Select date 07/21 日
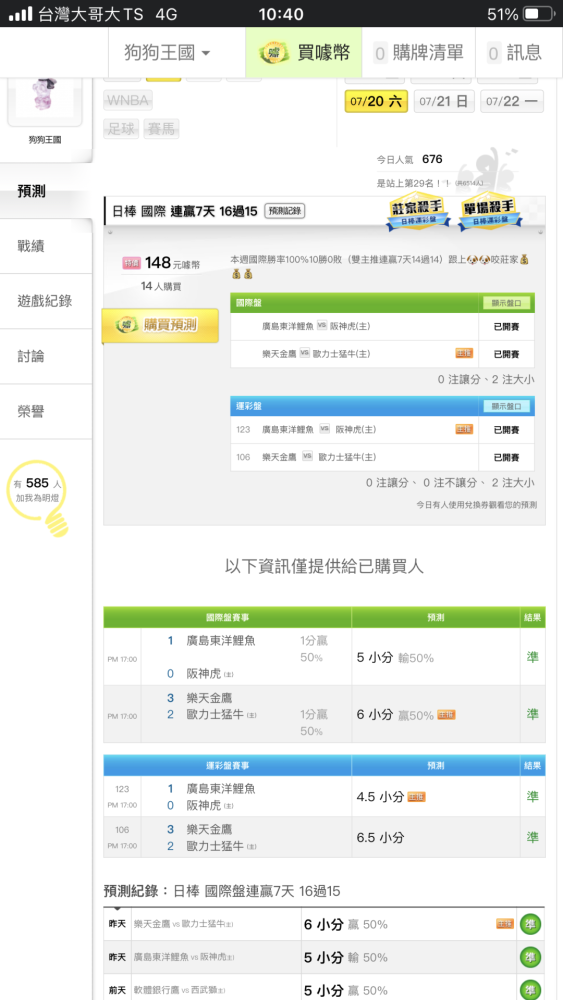 tap(444, 101)
